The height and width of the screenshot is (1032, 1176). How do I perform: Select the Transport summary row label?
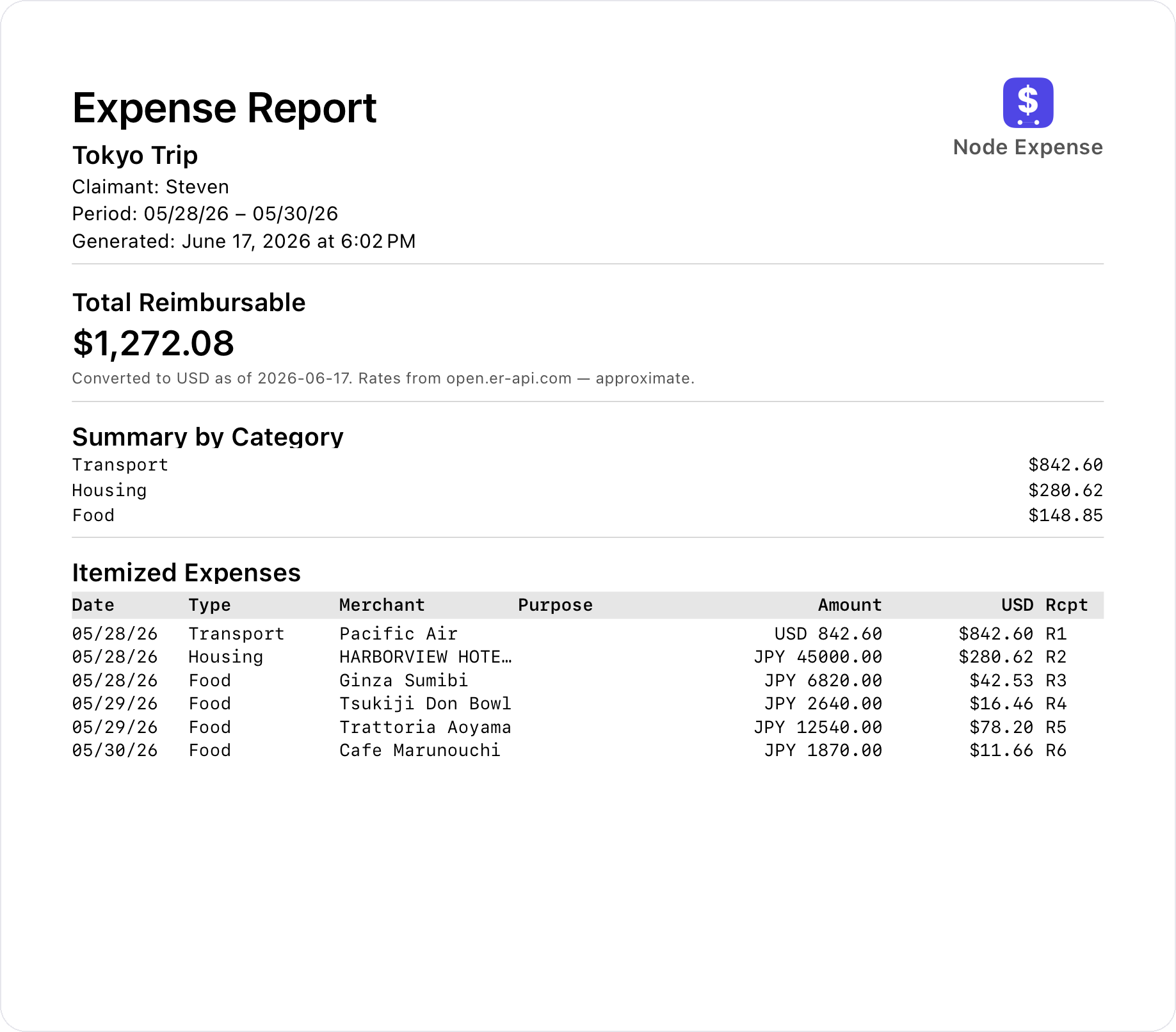pos(120,465)
